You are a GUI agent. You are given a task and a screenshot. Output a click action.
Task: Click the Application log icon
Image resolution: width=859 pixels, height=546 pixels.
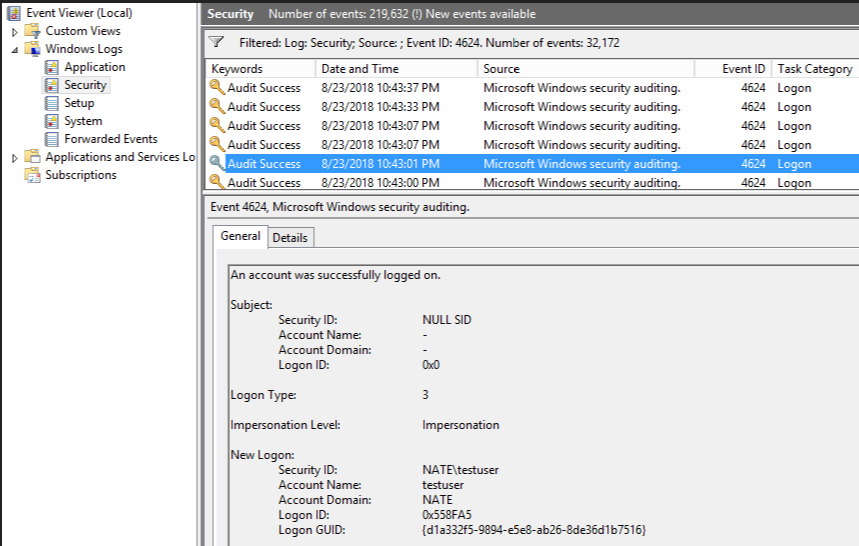pyautogui.click(x=52, y=67)
